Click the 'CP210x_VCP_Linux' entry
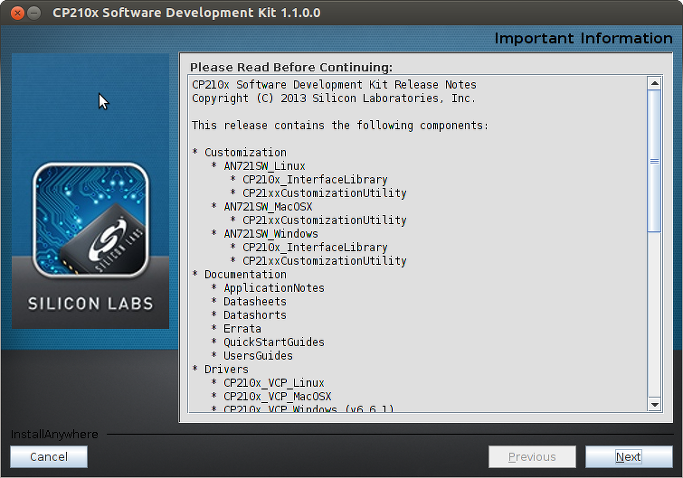The image size is (683, 478). click(274, 383)
